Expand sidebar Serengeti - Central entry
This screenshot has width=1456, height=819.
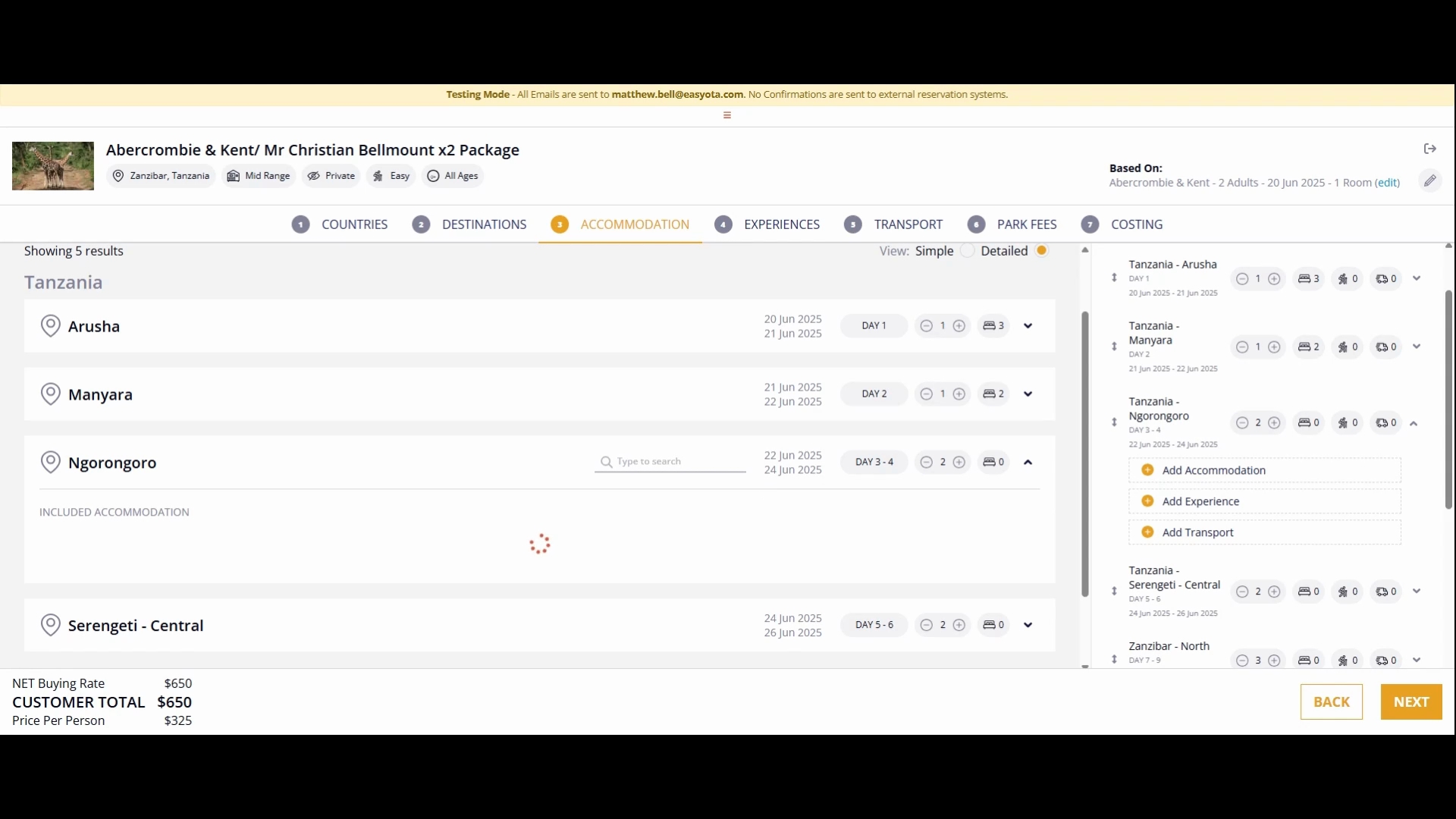pos(1417,591)
